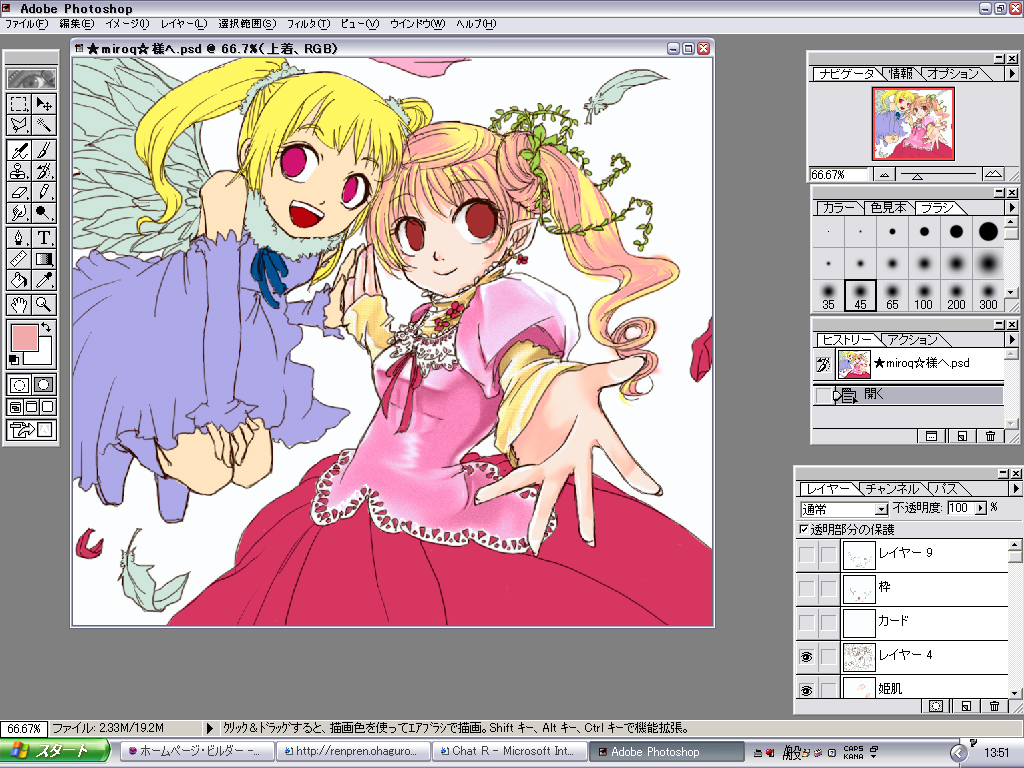Open History panel flyout menu arrow
The width and height of the screenshot is (1024, 768).
coord(1012,340)
